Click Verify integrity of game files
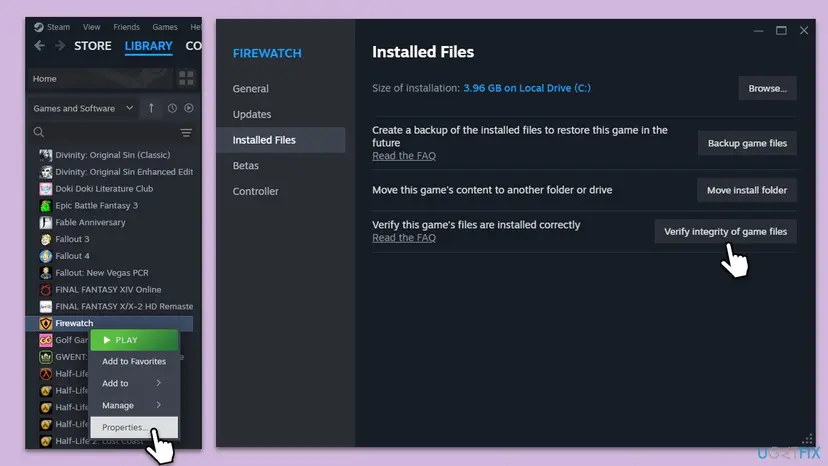The width and height of the screenshot is (828, 466). pyautogui.click(x=726, y=231)
